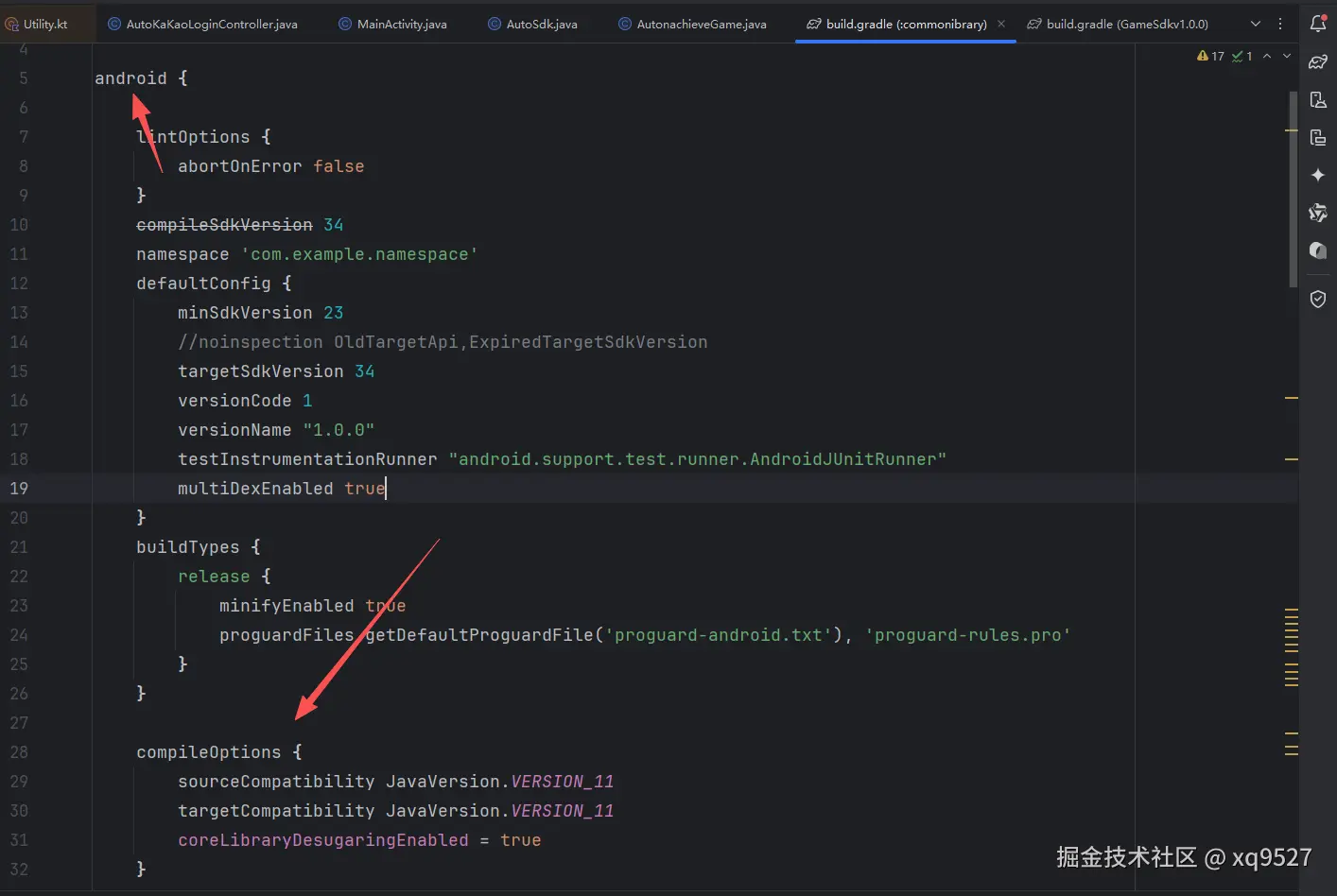Jump to warning stripe mark beside testInstrumentationRunner line
1337x896 pixels.
point(1291,459)
